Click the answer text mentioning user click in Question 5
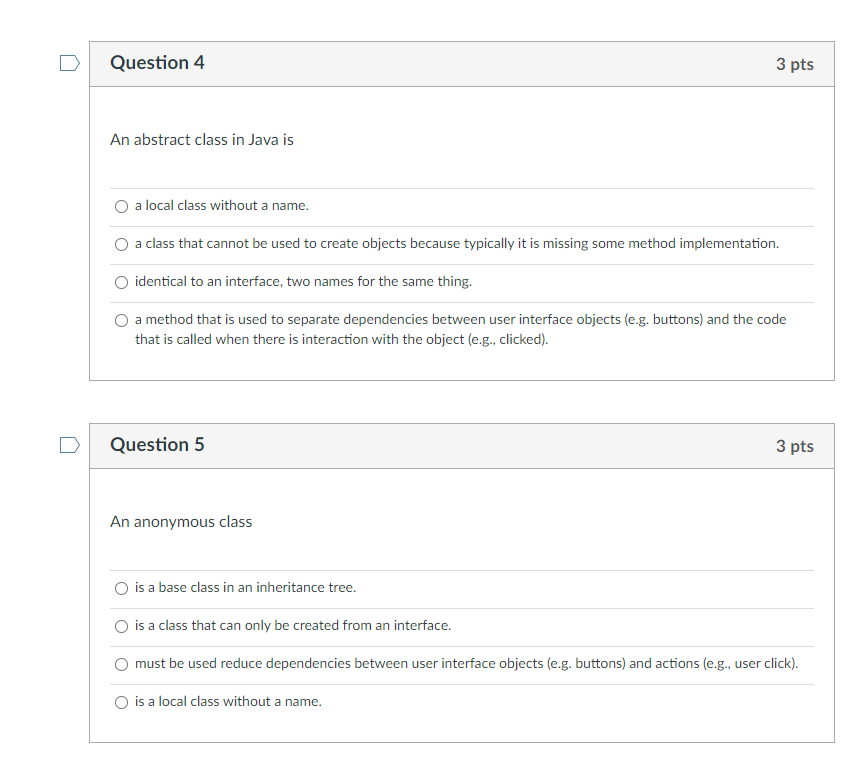 pos(466,664)
